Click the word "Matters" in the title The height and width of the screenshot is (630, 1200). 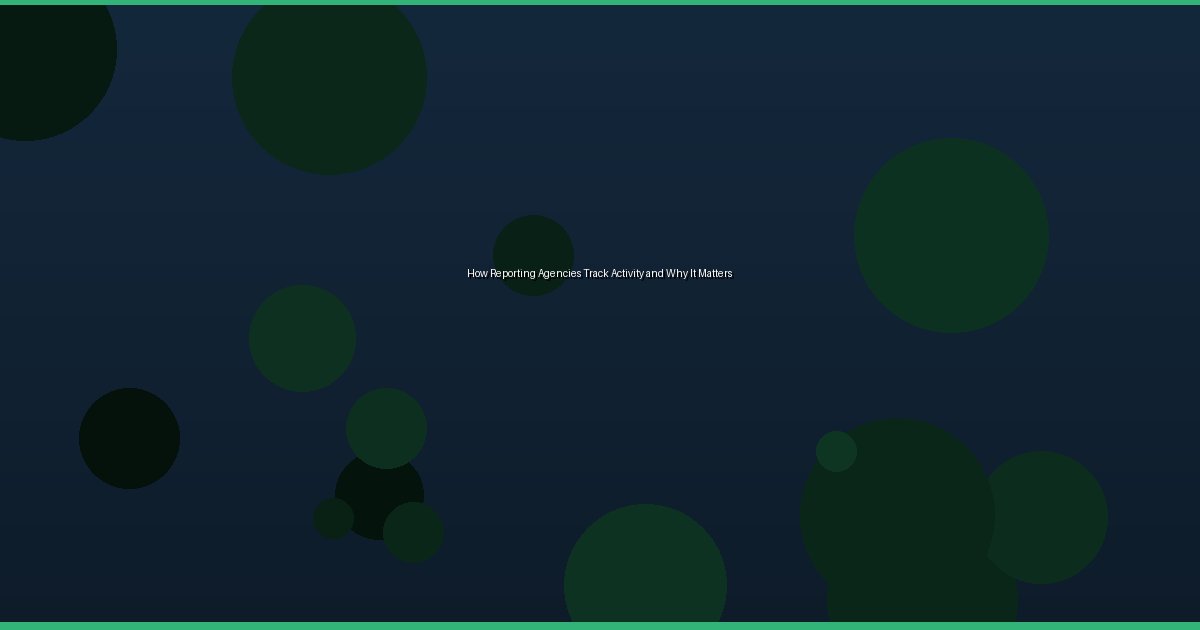pyautogui.click(x=715, y=273)
